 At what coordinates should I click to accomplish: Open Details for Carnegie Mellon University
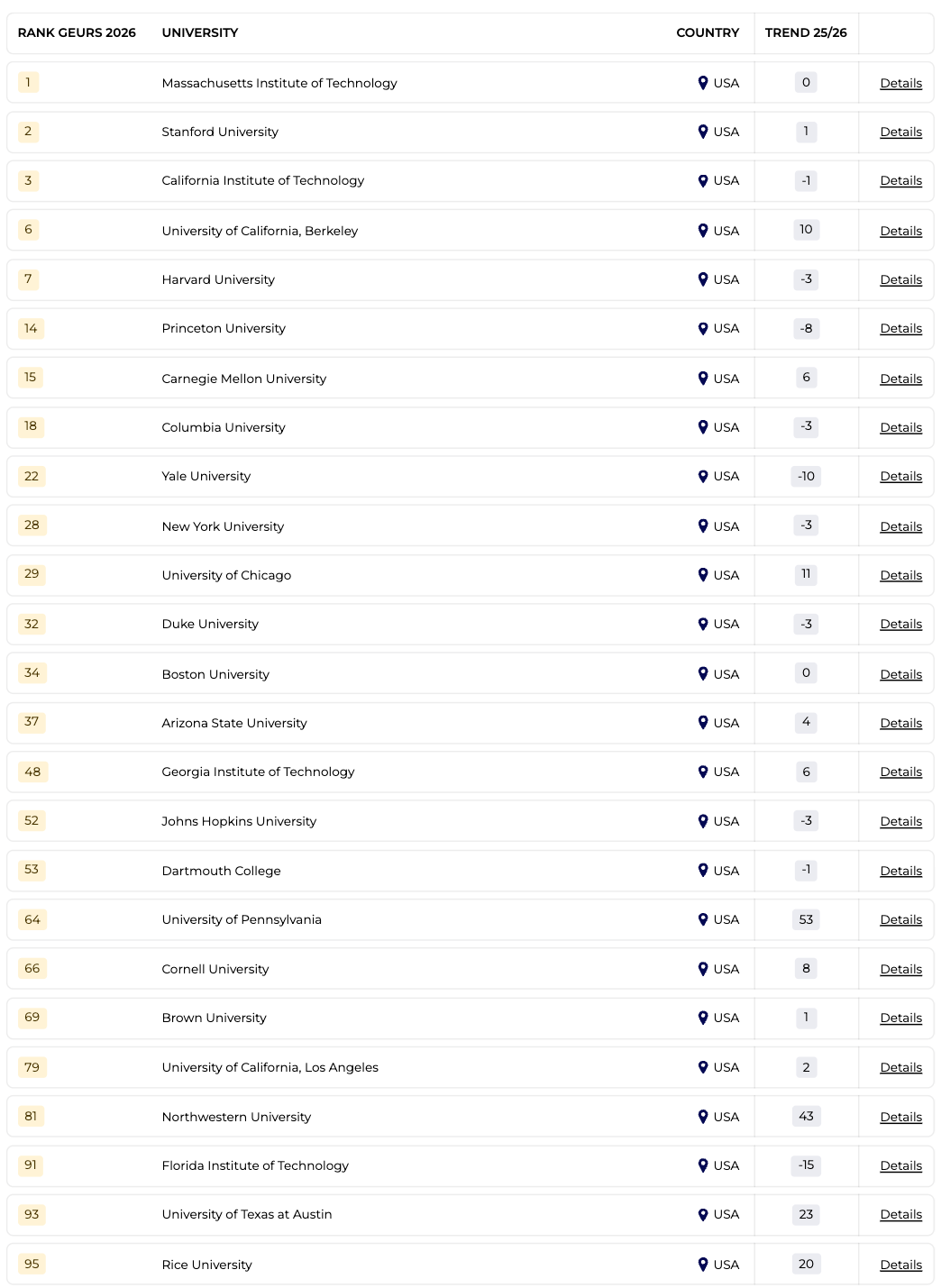click(900, 379)
